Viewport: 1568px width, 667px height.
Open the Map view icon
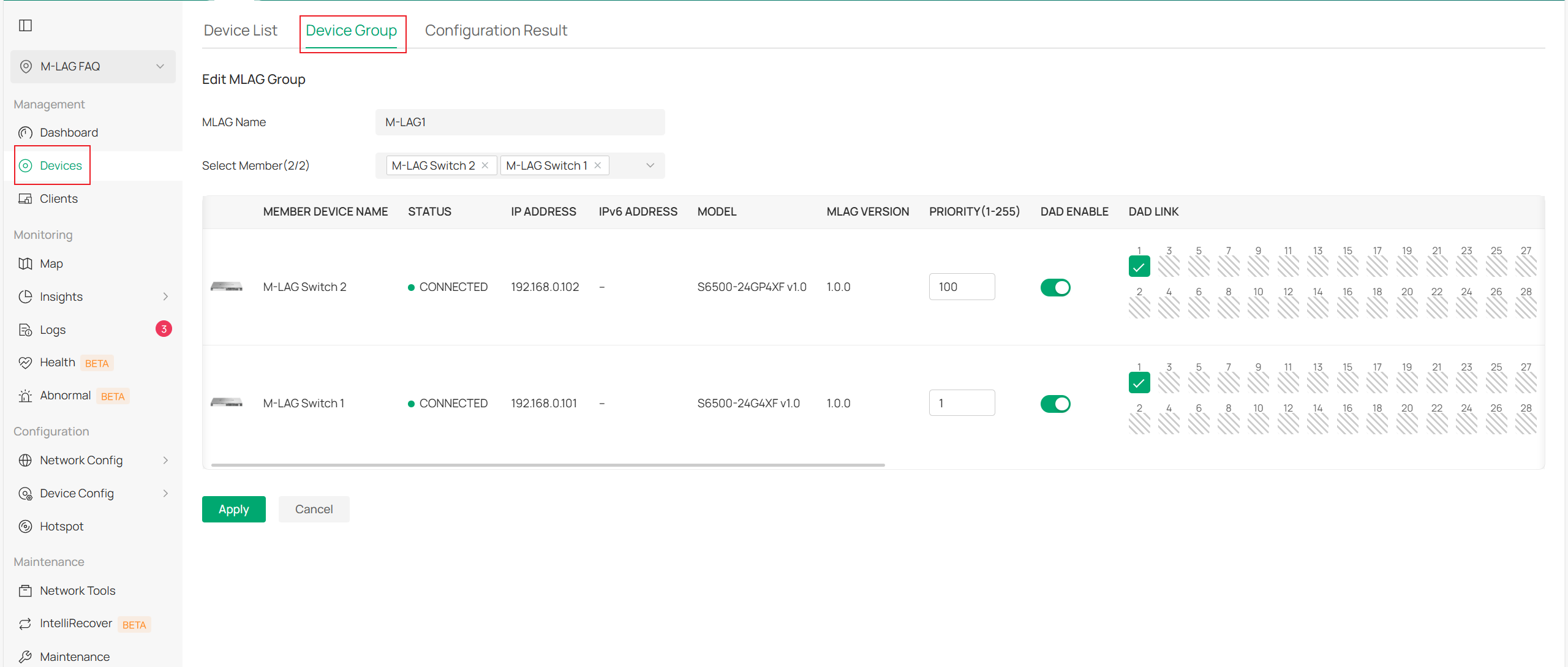(x=25, y=264)
